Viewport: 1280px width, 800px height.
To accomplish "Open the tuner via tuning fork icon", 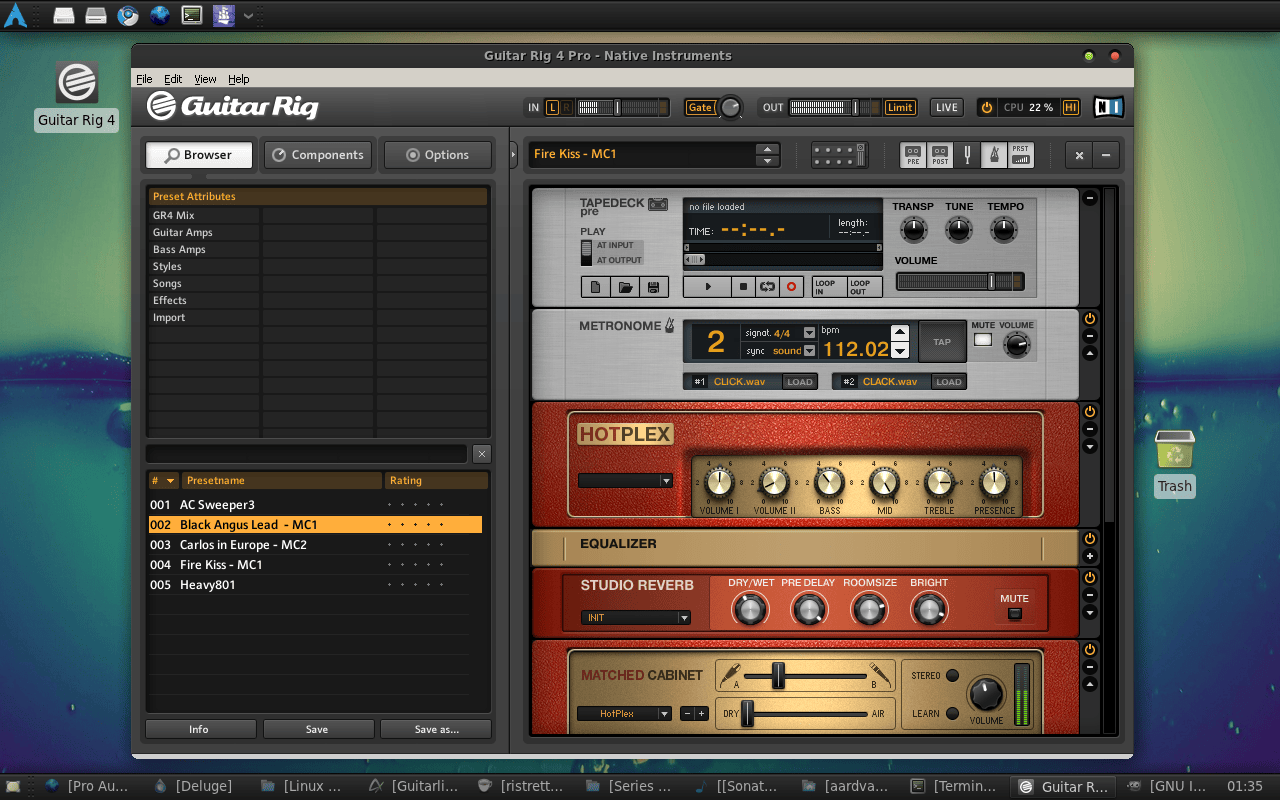I will [x=967, y=155].
